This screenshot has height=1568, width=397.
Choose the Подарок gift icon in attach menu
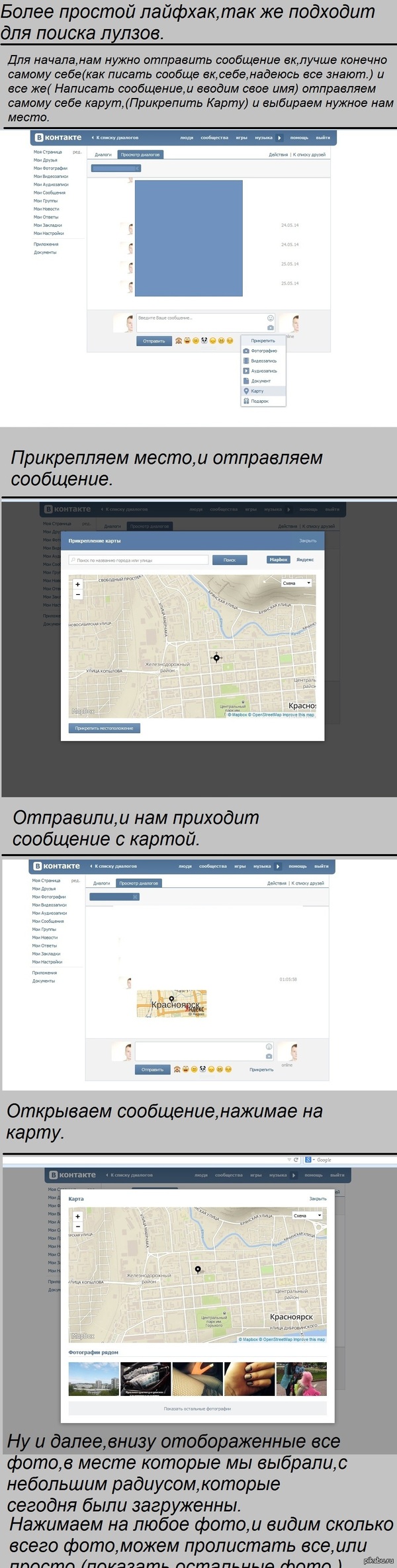246,401
